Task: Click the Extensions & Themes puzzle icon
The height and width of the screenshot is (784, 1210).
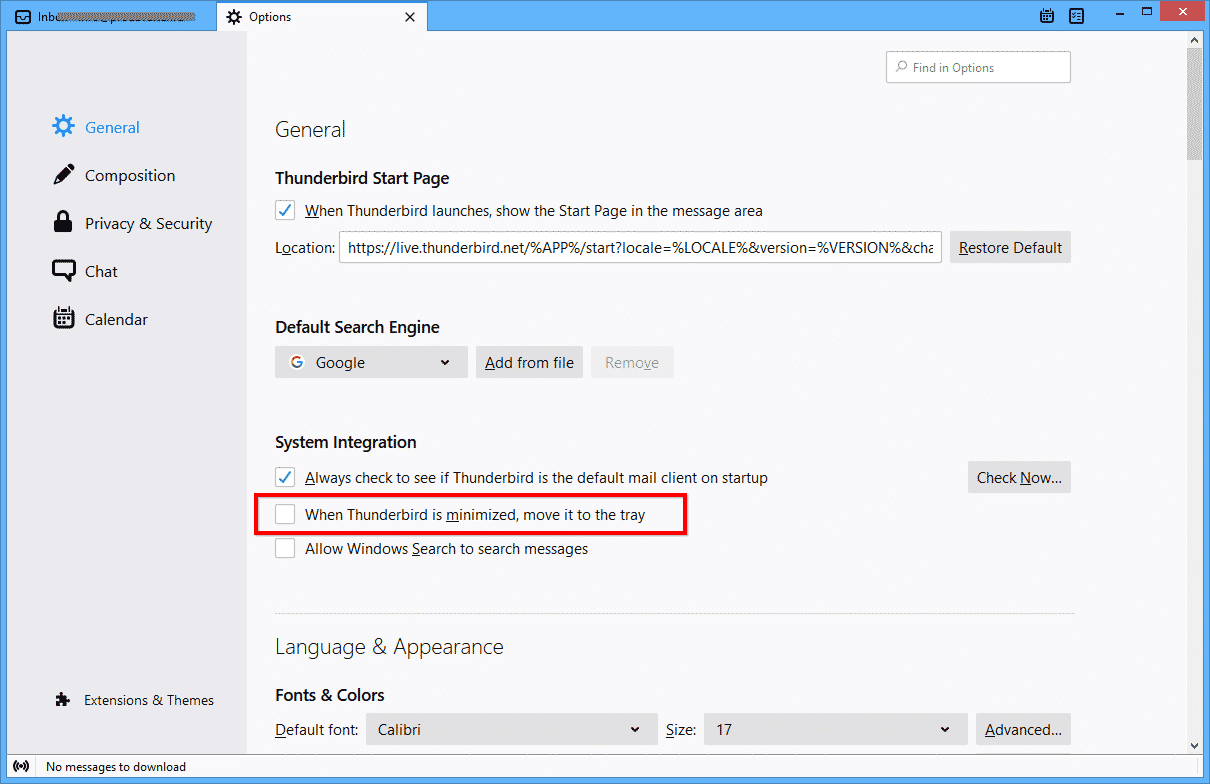Action: pos(63,700)
